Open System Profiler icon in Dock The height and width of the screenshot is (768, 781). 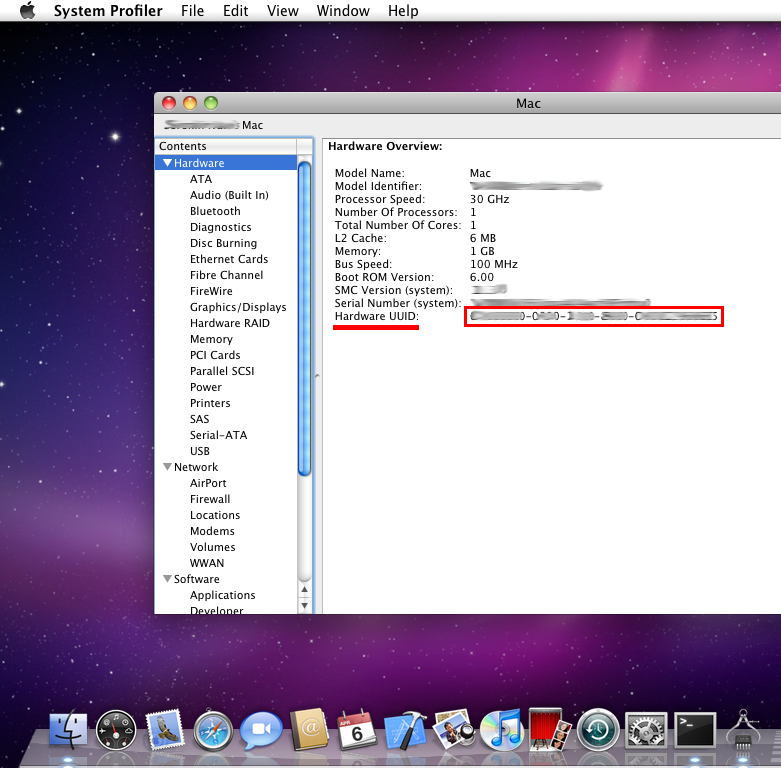pos(743,732)
